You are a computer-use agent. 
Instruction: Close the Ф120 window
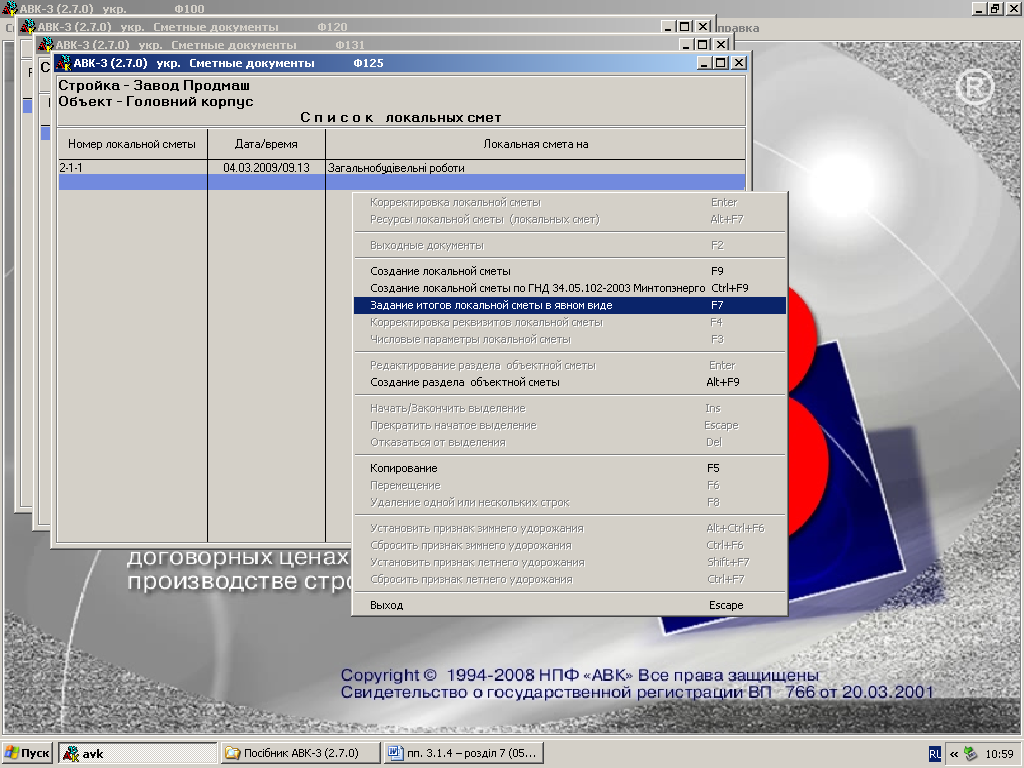[x=703, y=27]
